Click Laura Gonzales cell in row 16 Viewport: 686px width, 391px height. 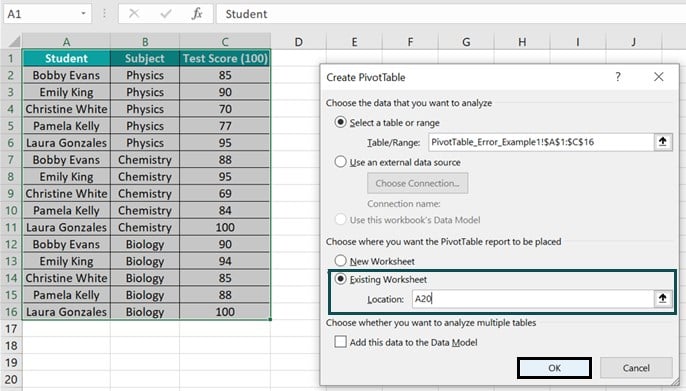[66, 312]
